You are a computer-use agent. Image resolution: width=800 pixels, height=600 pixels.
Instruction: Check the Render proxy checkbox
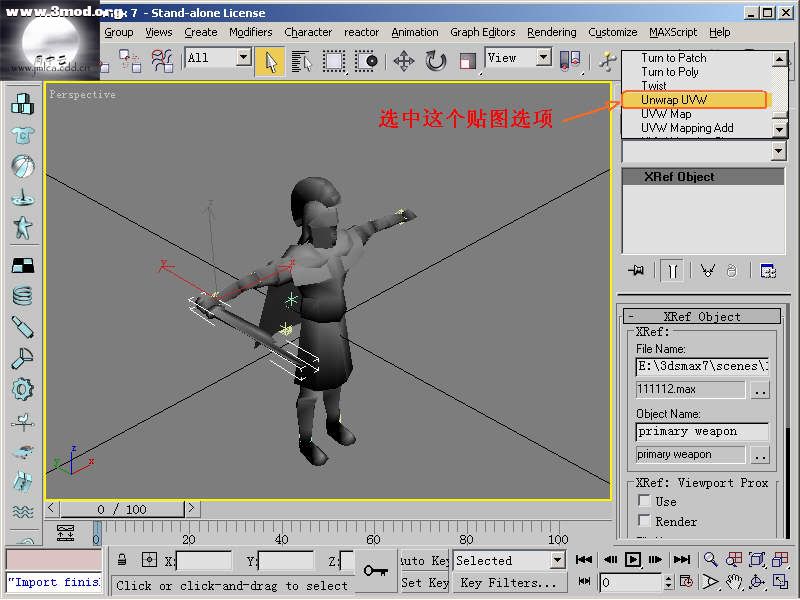tap(644, 521)
